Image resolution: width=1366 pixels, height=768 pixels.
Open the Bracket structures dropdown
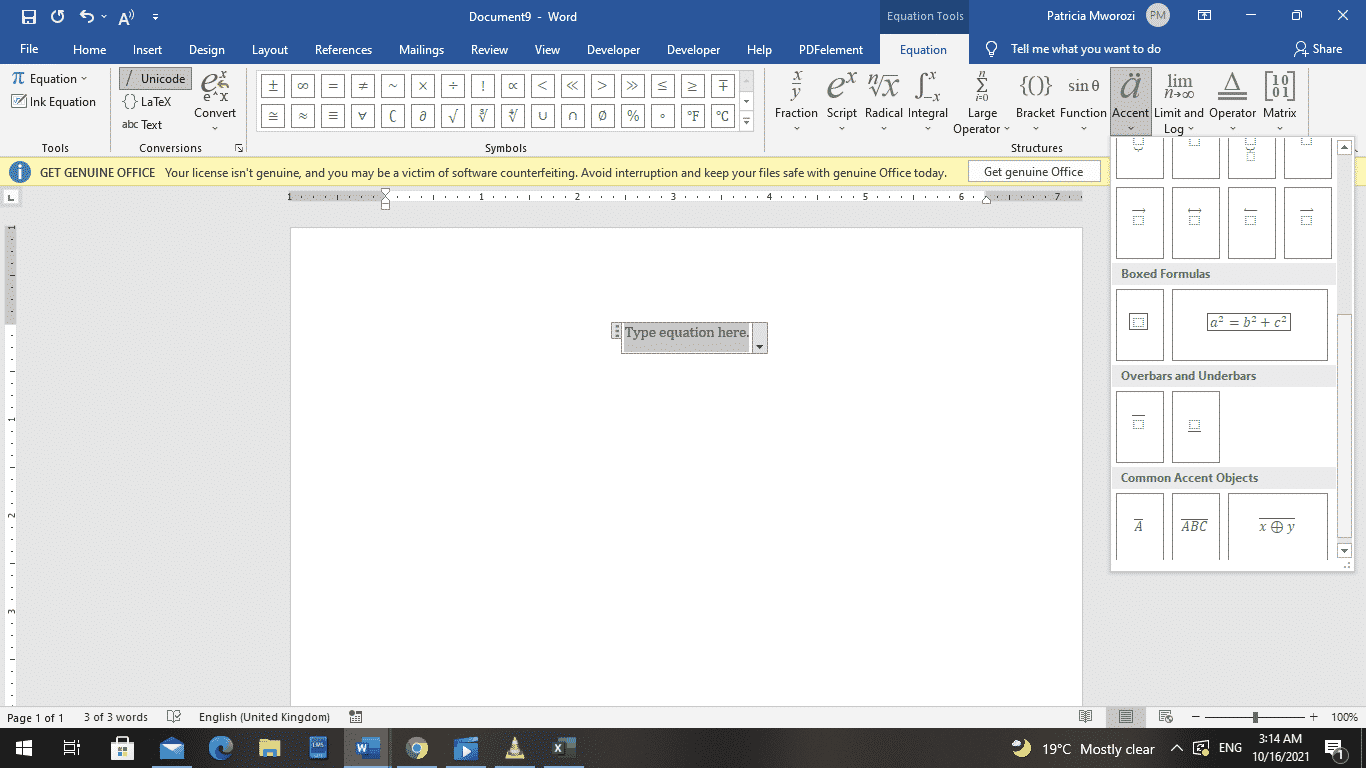pyautogui.click(x=1035, y=101)
